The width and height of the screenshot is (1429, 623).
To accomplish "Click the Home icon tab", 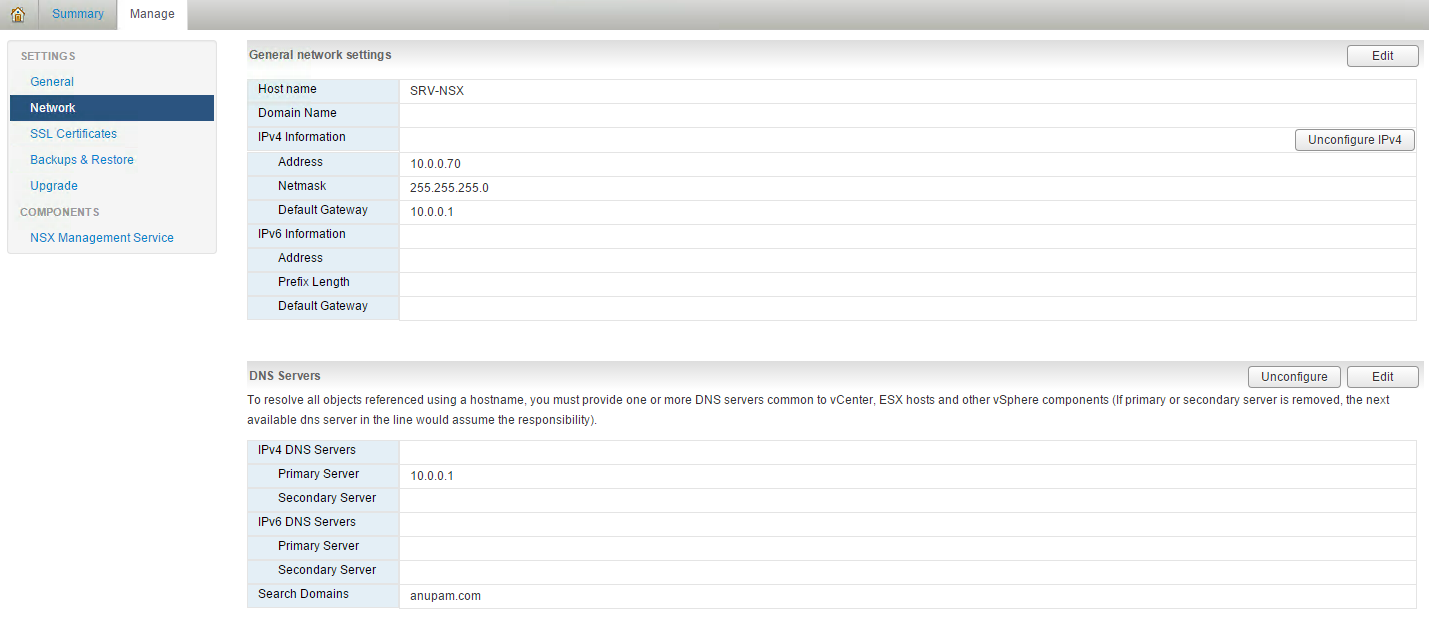I will (x=17, y=14).
